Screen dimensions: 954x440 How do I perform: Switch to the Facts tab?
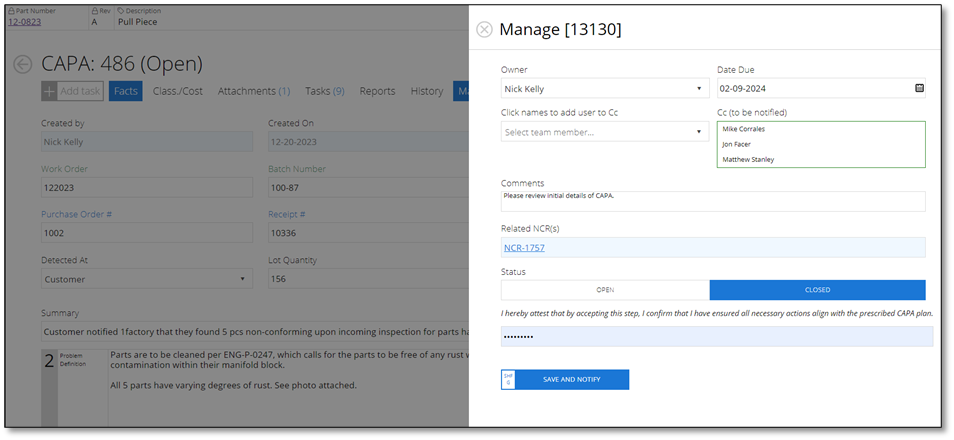[x=125, y=91]
